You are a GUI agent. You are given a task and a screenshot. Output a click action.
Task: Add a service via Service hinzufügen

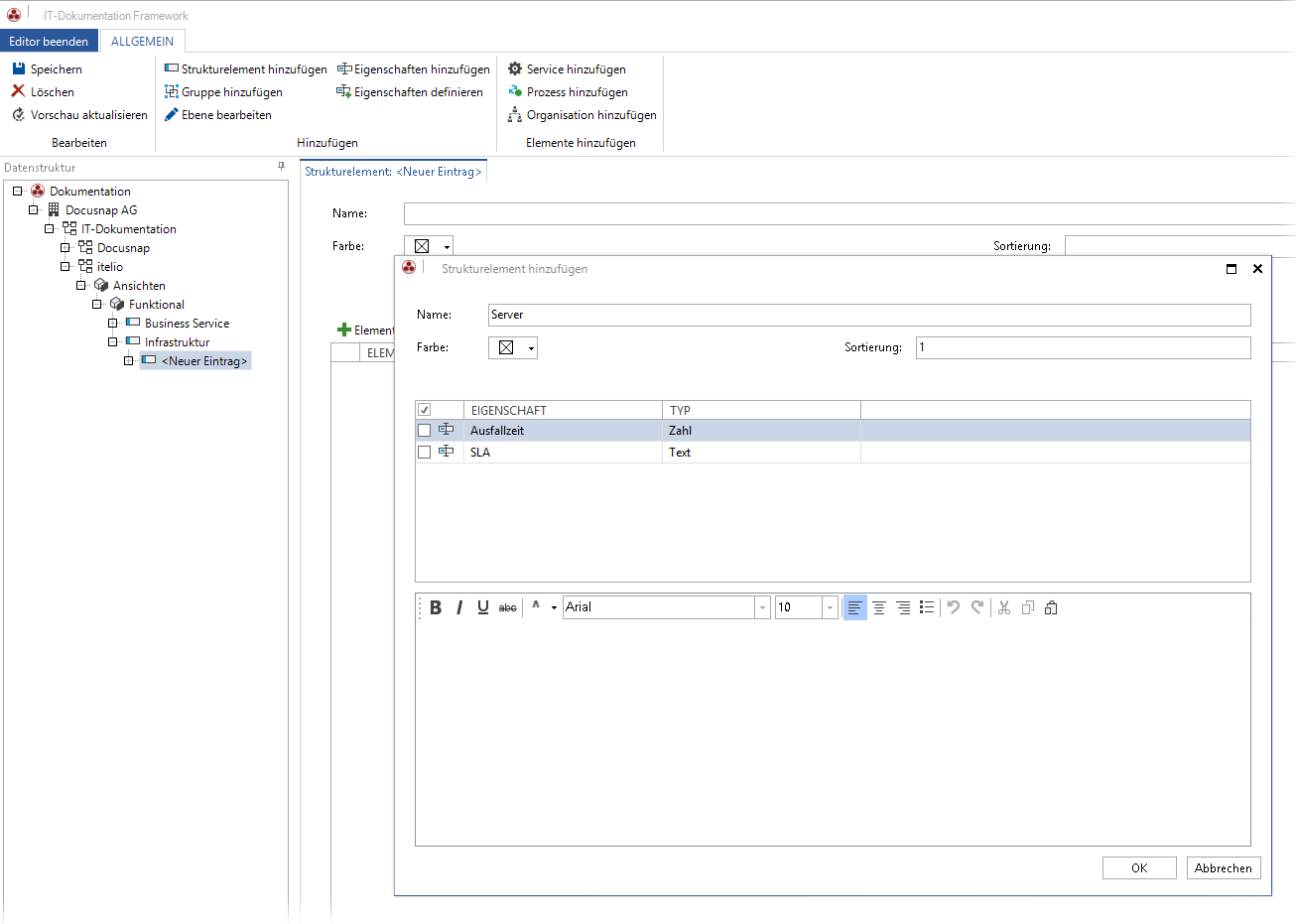coord(567,68)
